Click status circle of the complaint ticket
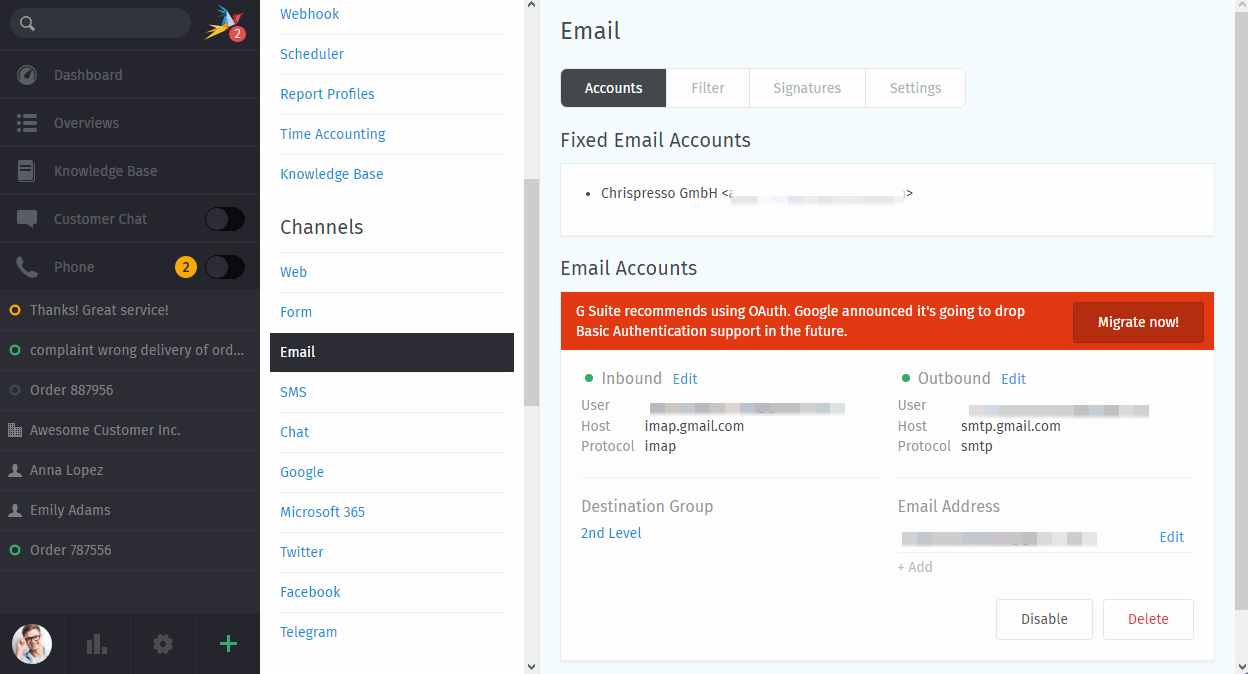 pos(15,350)
